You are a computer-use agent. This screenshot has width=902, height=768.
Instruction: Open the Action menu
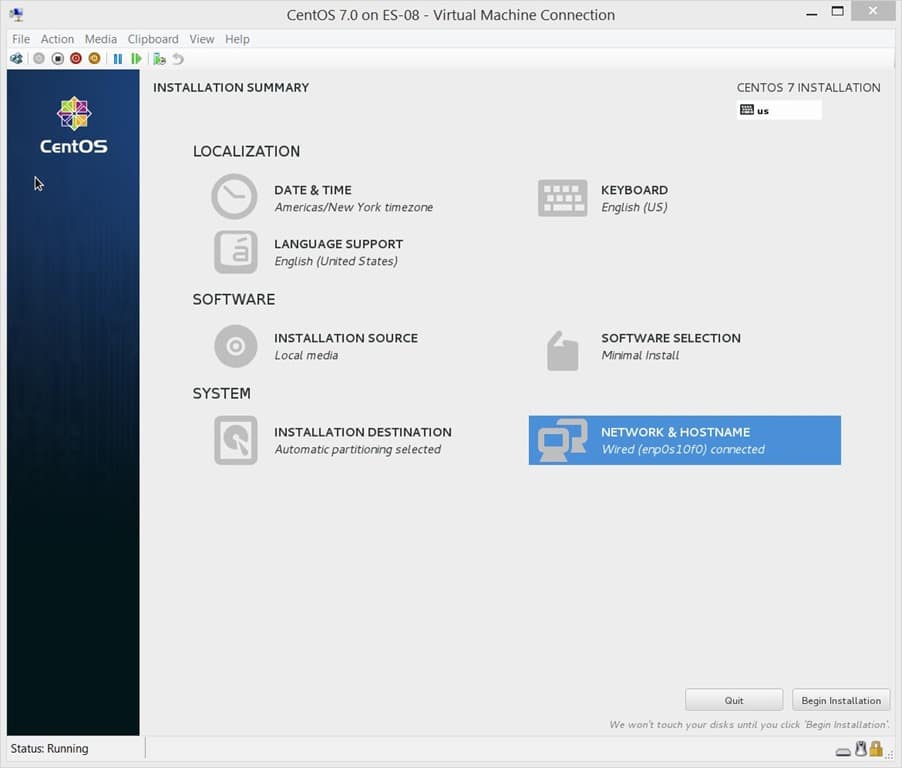57,39
